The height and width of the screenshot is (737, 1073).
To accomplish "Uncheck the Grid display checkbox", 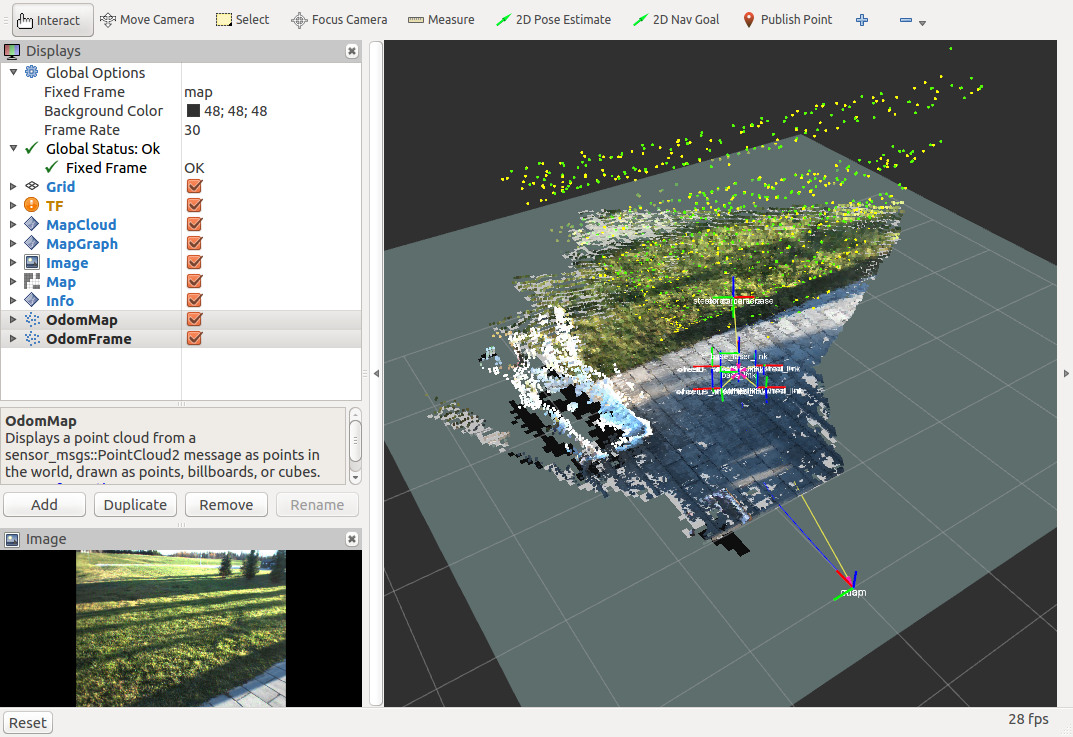I will click(x=195, y=187).
